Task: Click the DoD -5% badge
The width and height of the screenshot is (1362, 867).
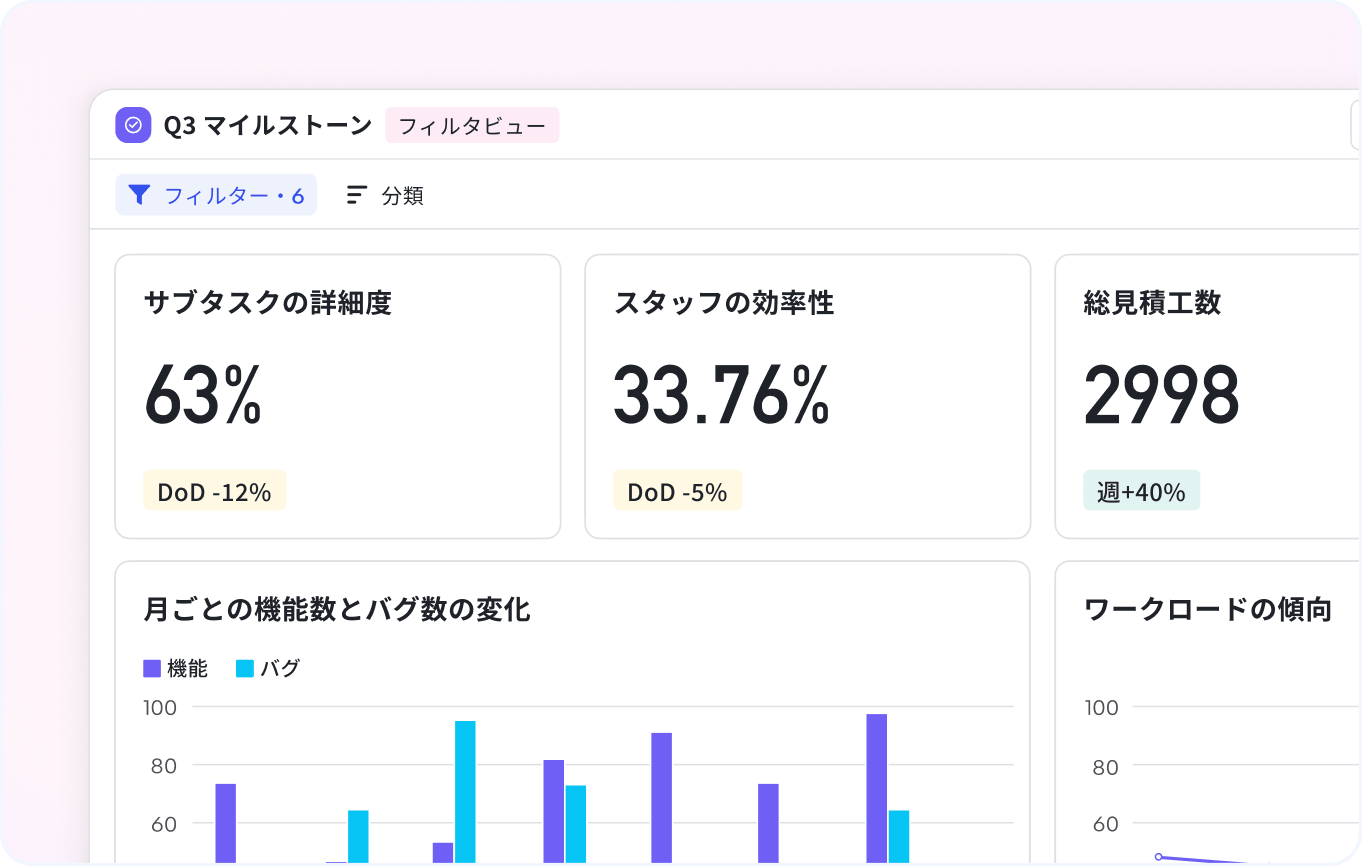Action: point(677,491)
